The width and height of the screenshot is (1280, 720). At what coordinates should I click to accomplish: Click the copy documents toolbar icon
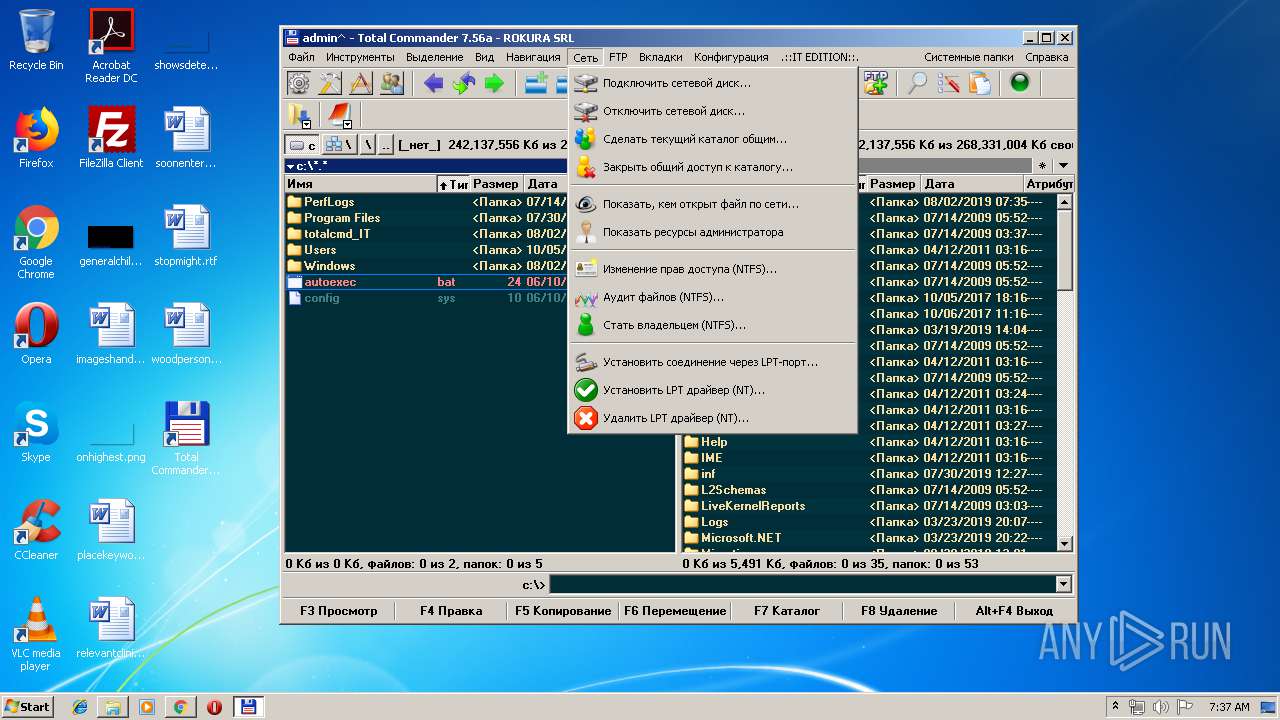pyautogui.click(x=979, y=83)
